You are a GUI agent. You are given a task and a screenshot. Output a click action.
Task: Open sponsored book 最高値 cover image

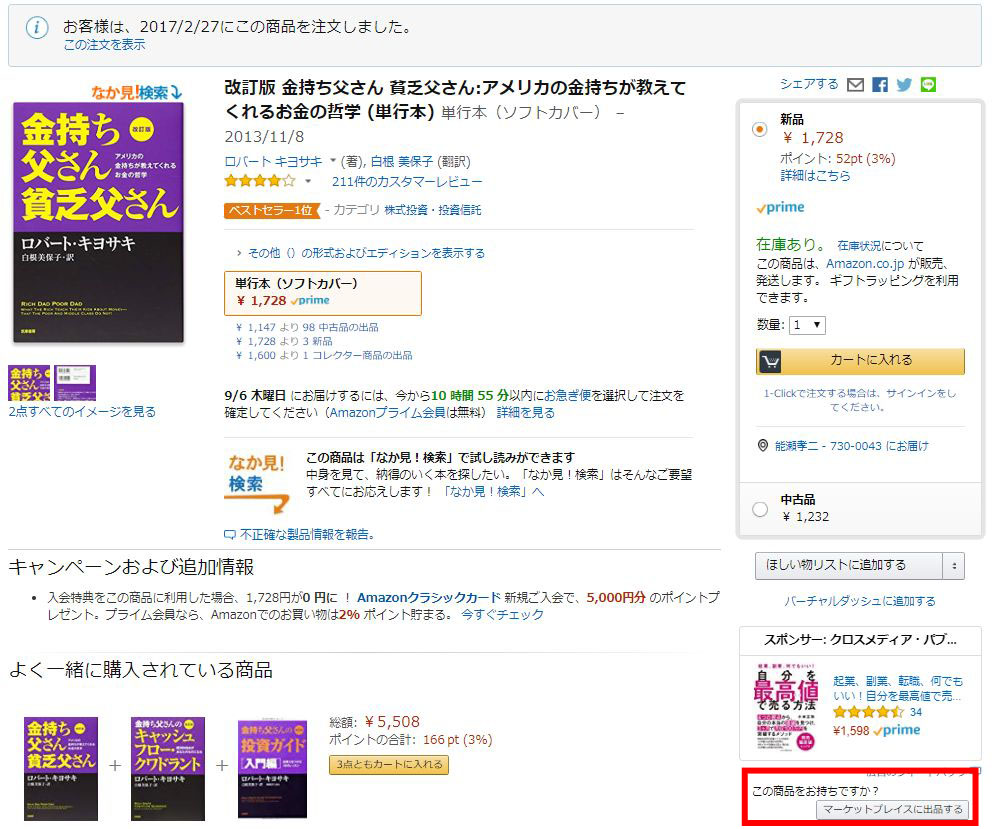(x=786, y=706)
